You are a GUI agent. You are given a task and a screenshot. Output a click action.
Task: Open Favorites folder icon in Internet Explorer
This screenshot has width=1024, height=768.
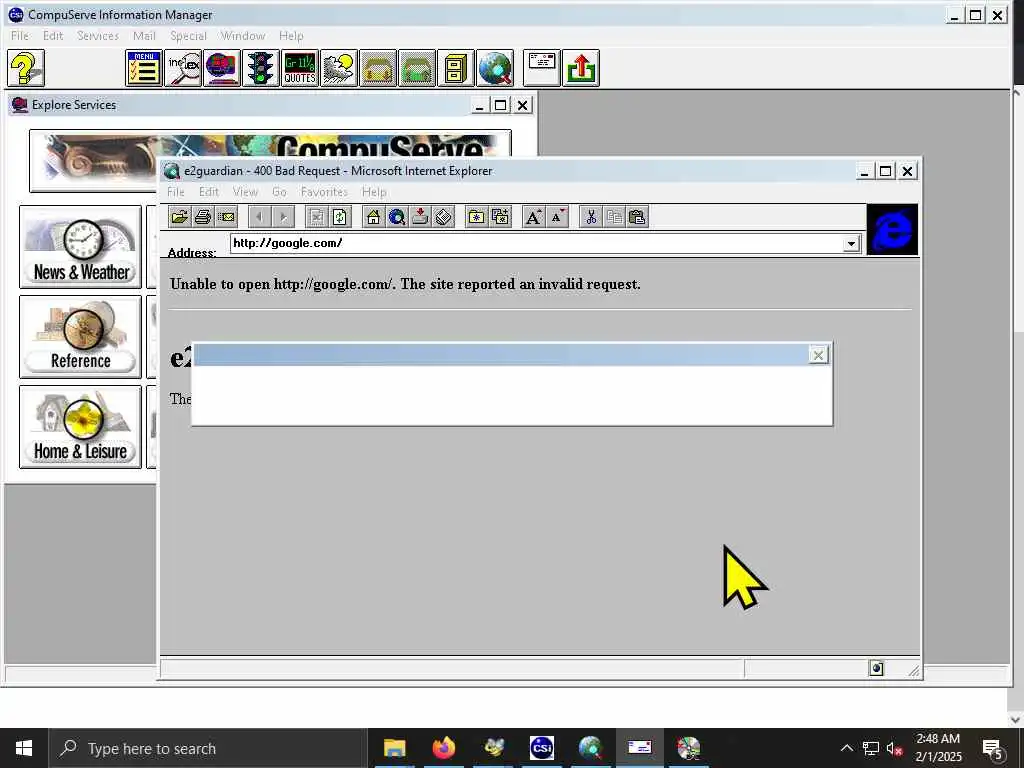[477, 217]
